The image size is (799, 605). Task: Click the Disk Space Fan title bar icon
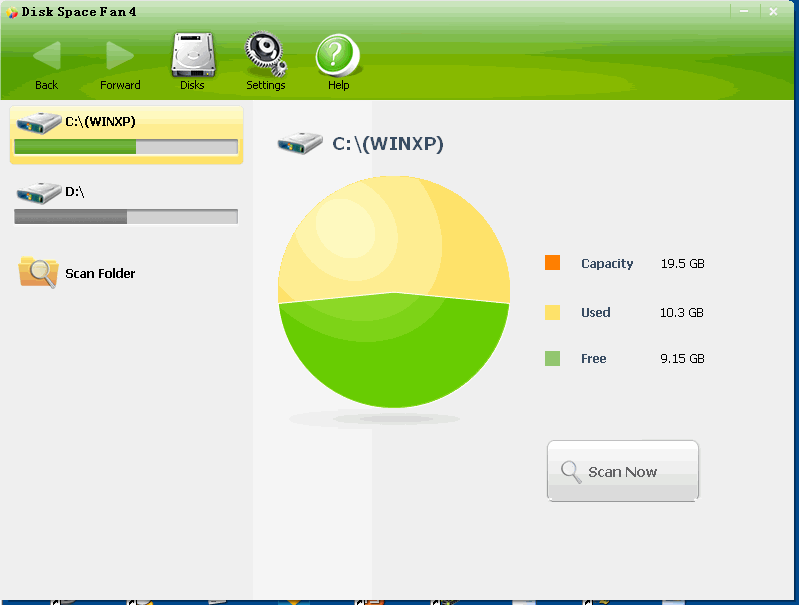(x=12, y=12)
